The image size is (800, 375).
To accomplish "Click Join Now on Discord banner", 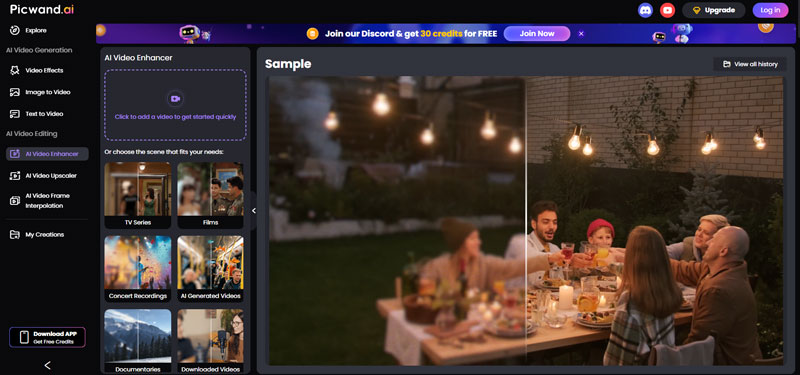I will tap(537, 34).
